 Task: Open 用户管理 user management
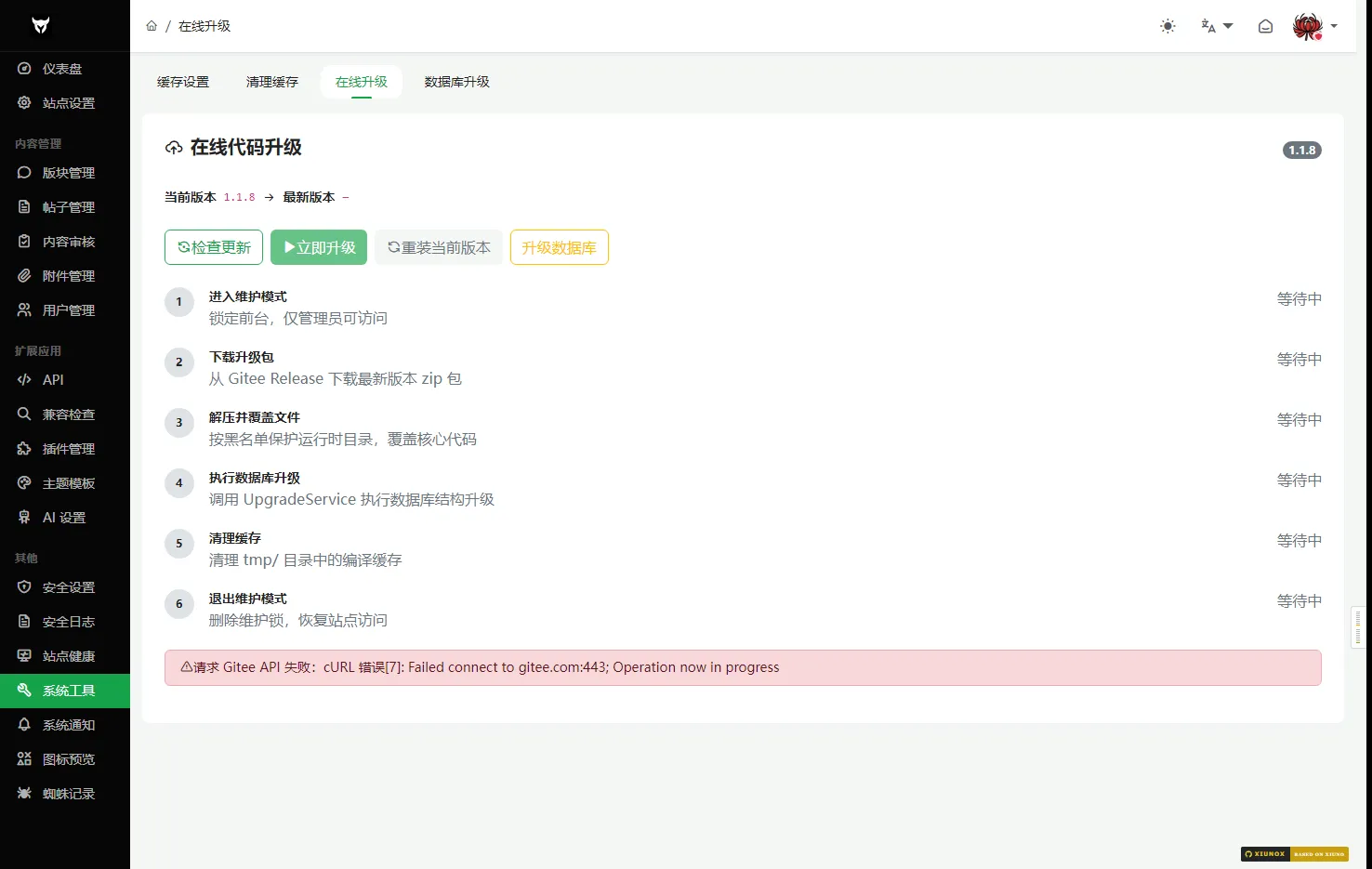[x=65, y=310]
